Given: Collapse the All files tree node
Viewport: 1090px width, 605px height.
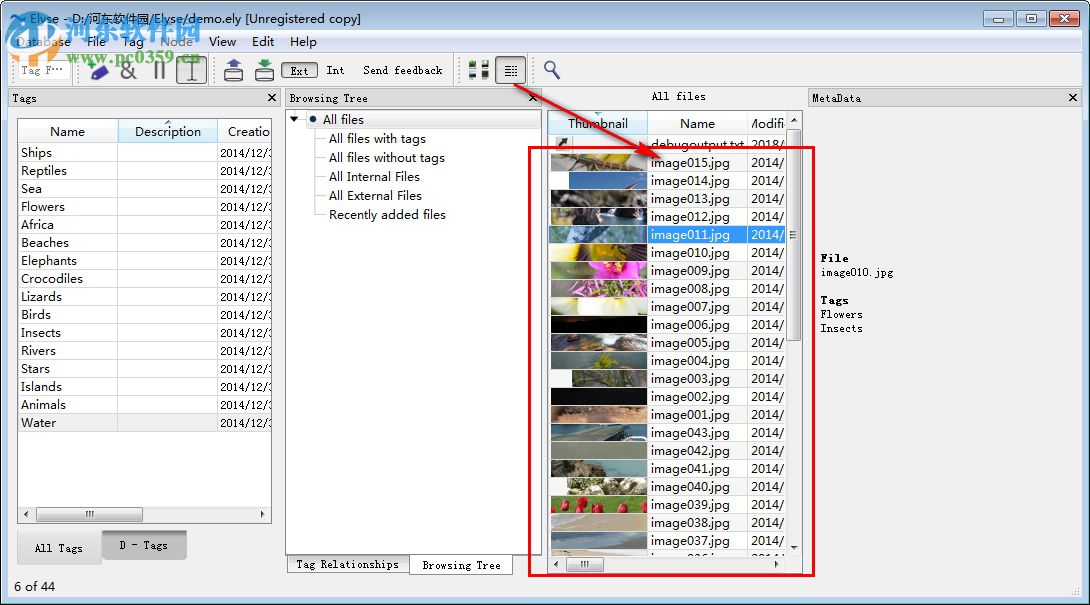Looking at the screenshot, I should tap(296, 120).
